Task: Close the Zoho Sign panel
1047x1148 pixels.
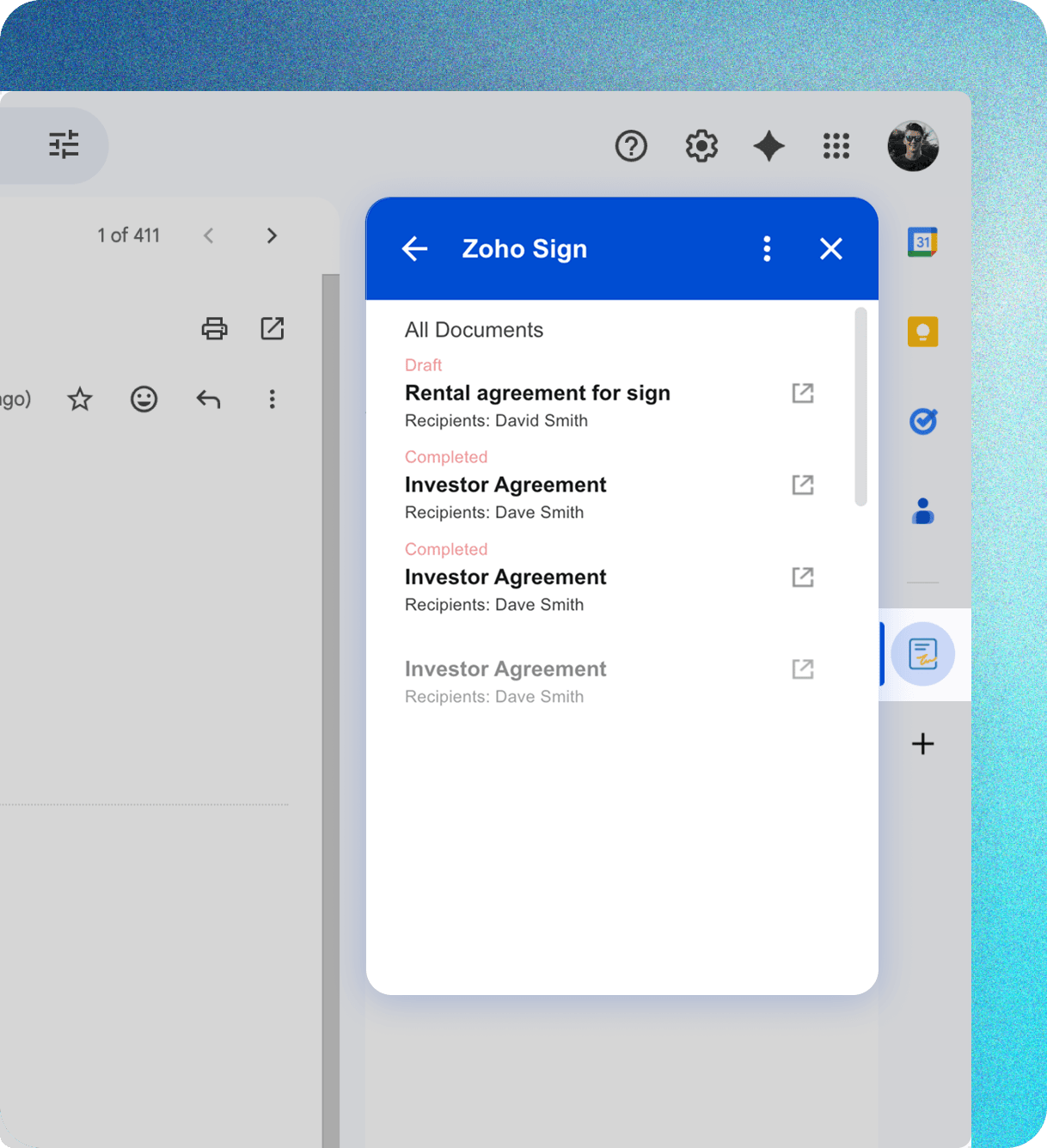Action: [x=831, y=249]
